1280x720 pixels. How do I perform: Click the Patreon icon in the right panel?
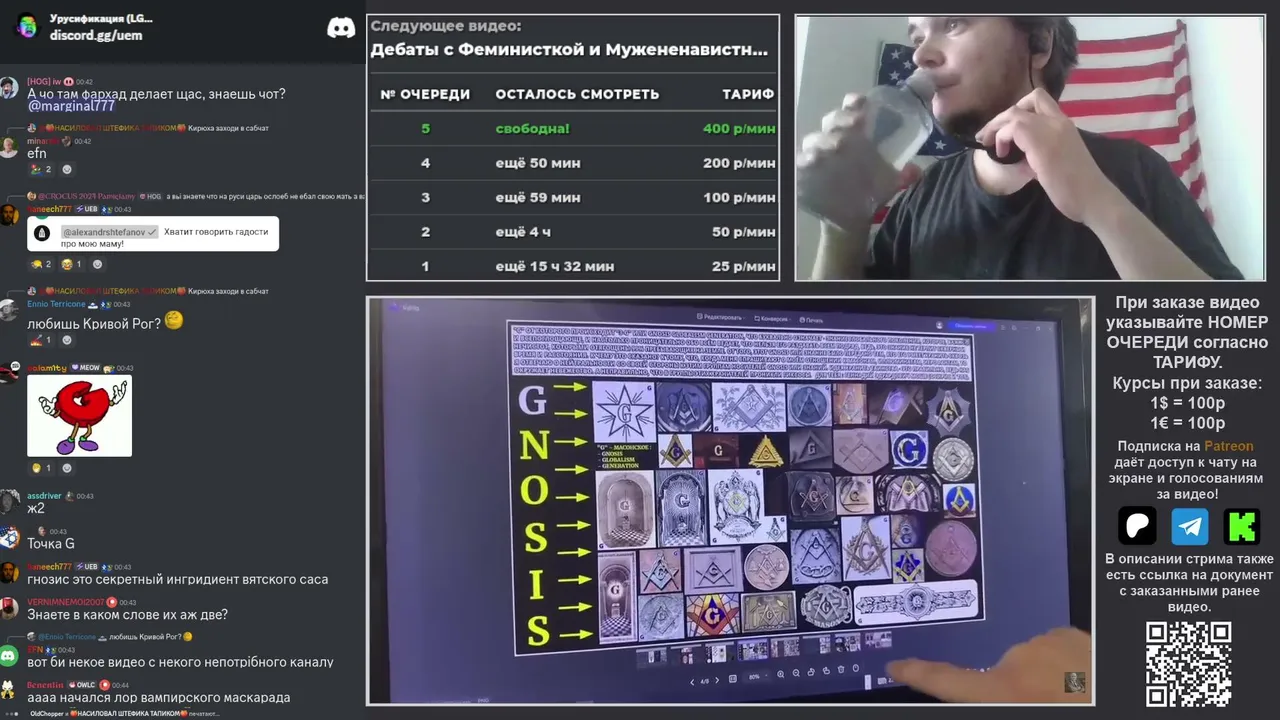[x=1137, y=526]
